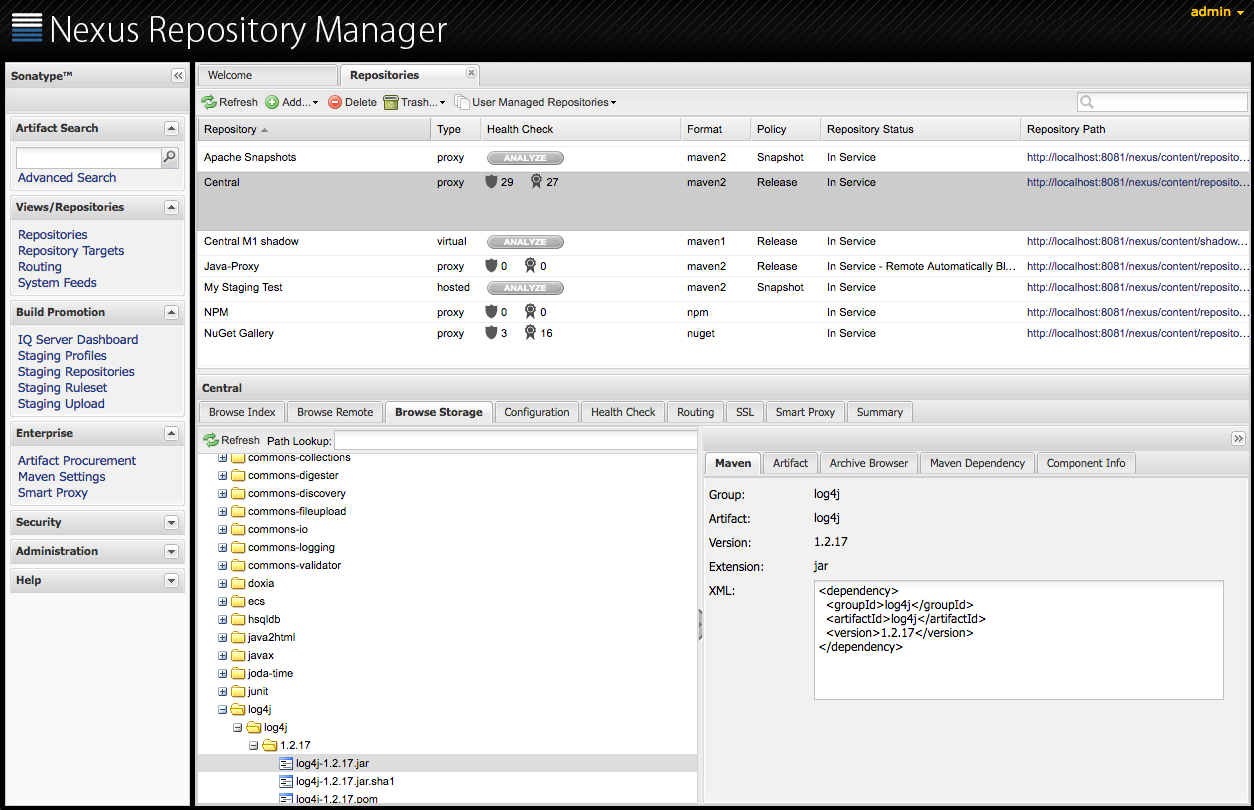Collapse the 1.2.17 version folder
Screen dimensions: 1254x810
click(x=254, y=746)
